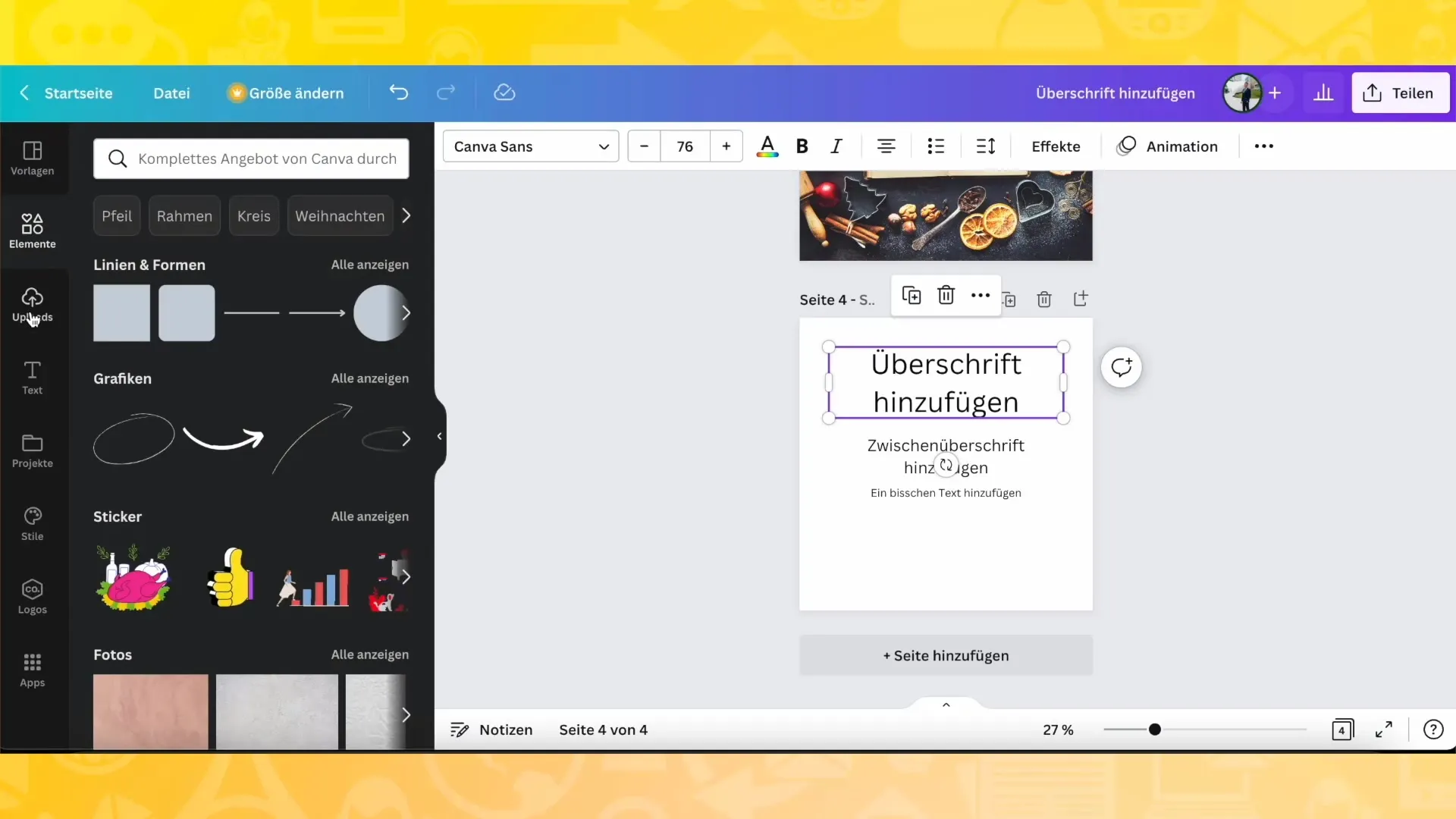Click the text alignment icon

coord(886,146)
